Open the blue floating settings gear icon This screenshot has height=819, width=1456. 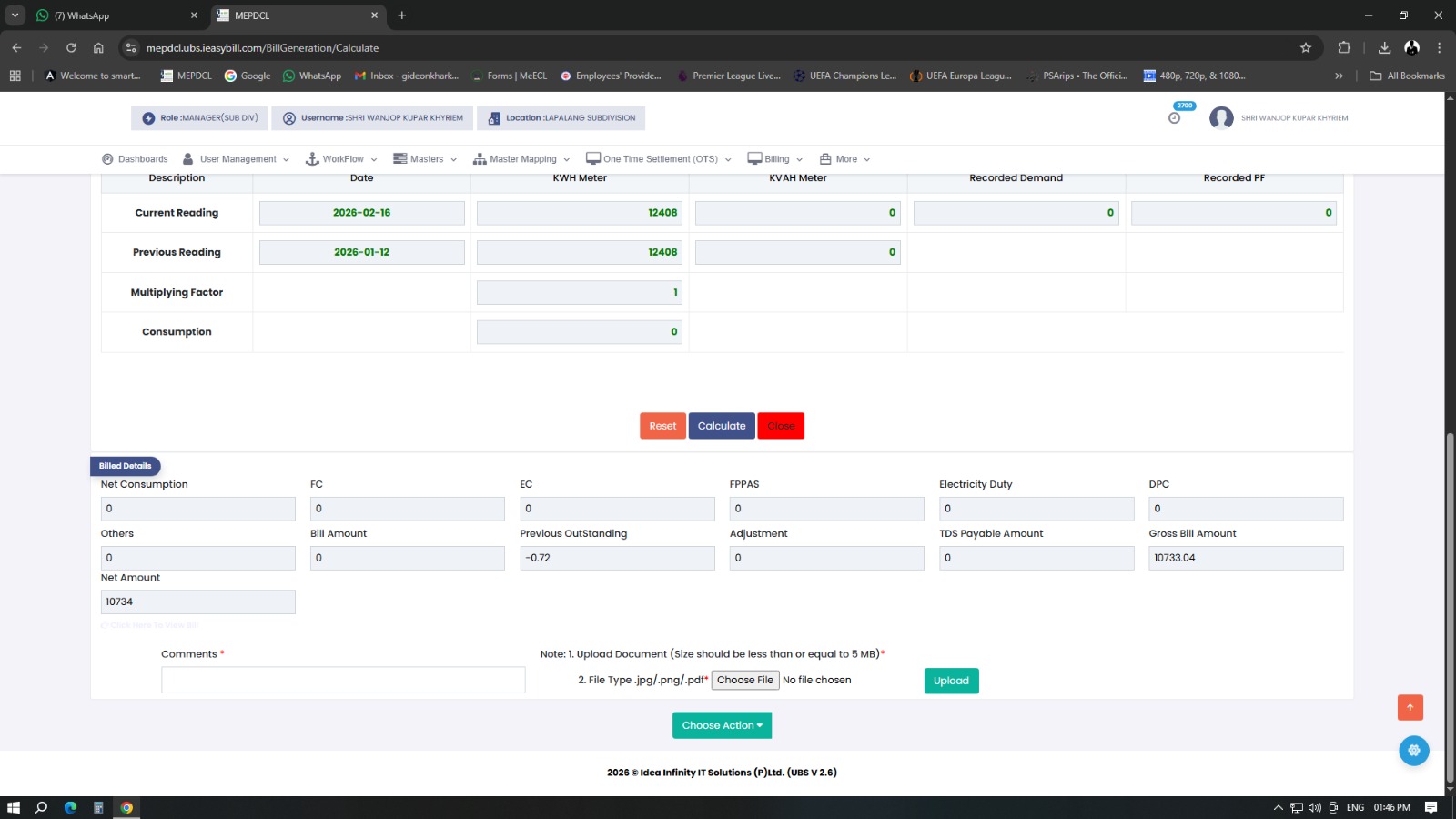coord(1413,751)
